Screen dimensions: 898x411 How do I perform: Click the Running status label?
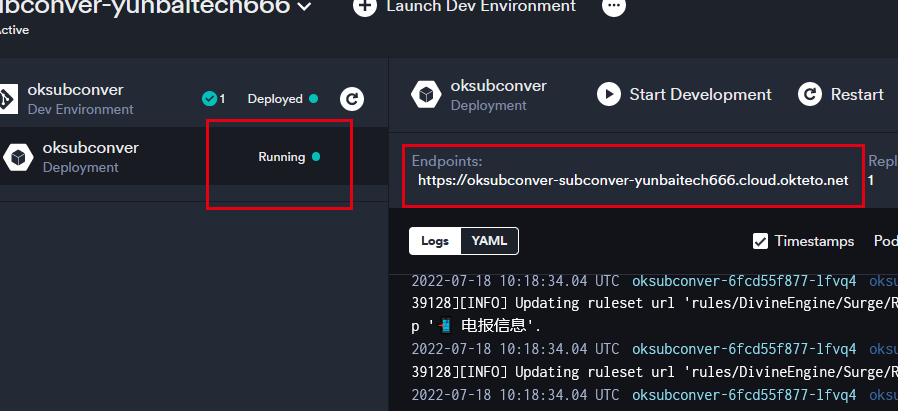pyautogui.click(x=282, y=157)
